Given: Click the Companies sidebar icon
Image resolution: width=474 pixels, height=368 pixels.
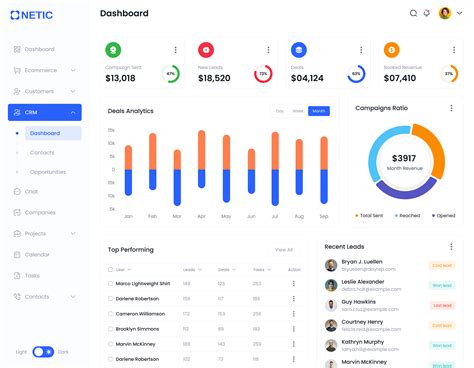Looking at the screenshot, I should coord(17,213).
